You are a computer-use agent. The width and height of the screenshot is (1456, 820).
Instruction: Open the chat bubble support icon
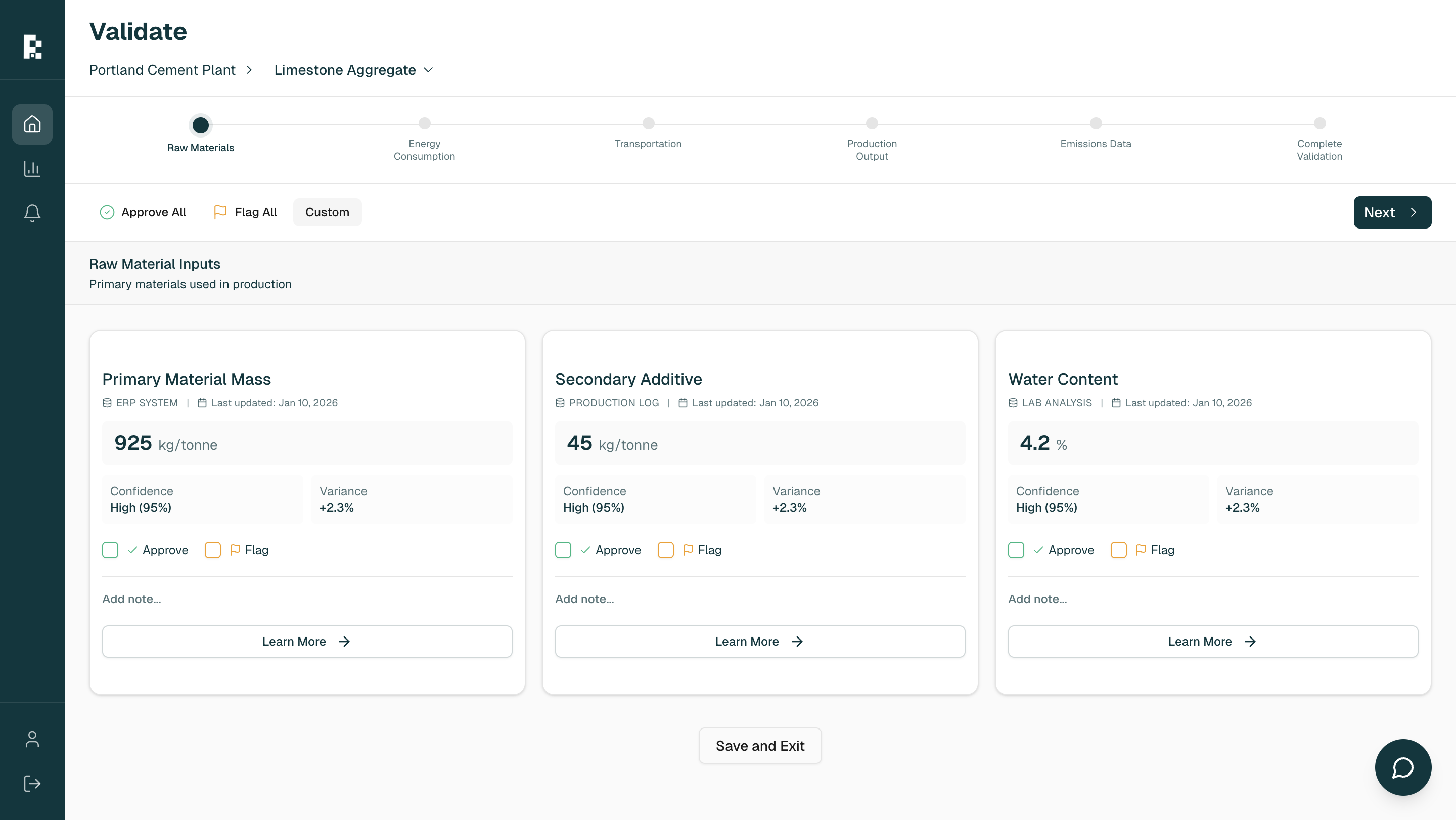click(1402, 767)
